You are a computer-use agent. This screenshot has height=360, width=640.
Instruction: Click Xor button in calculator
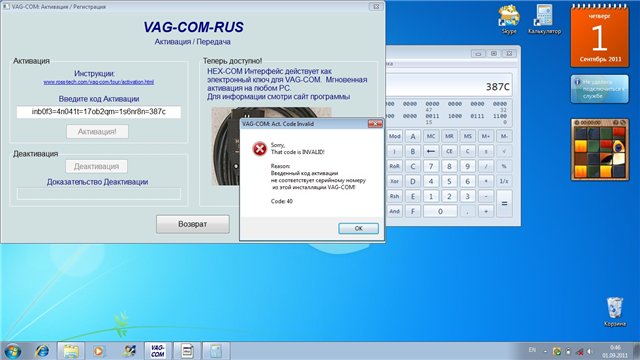[394, 181]
